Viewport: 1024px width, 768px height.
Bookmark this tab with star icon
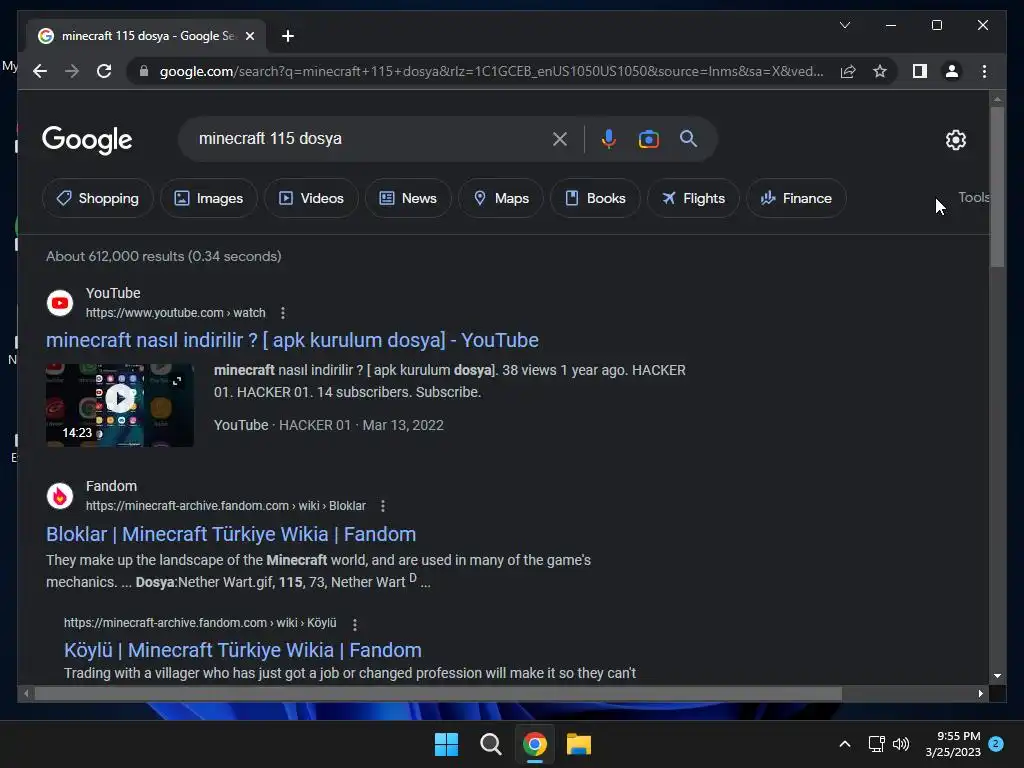(880, 71)
